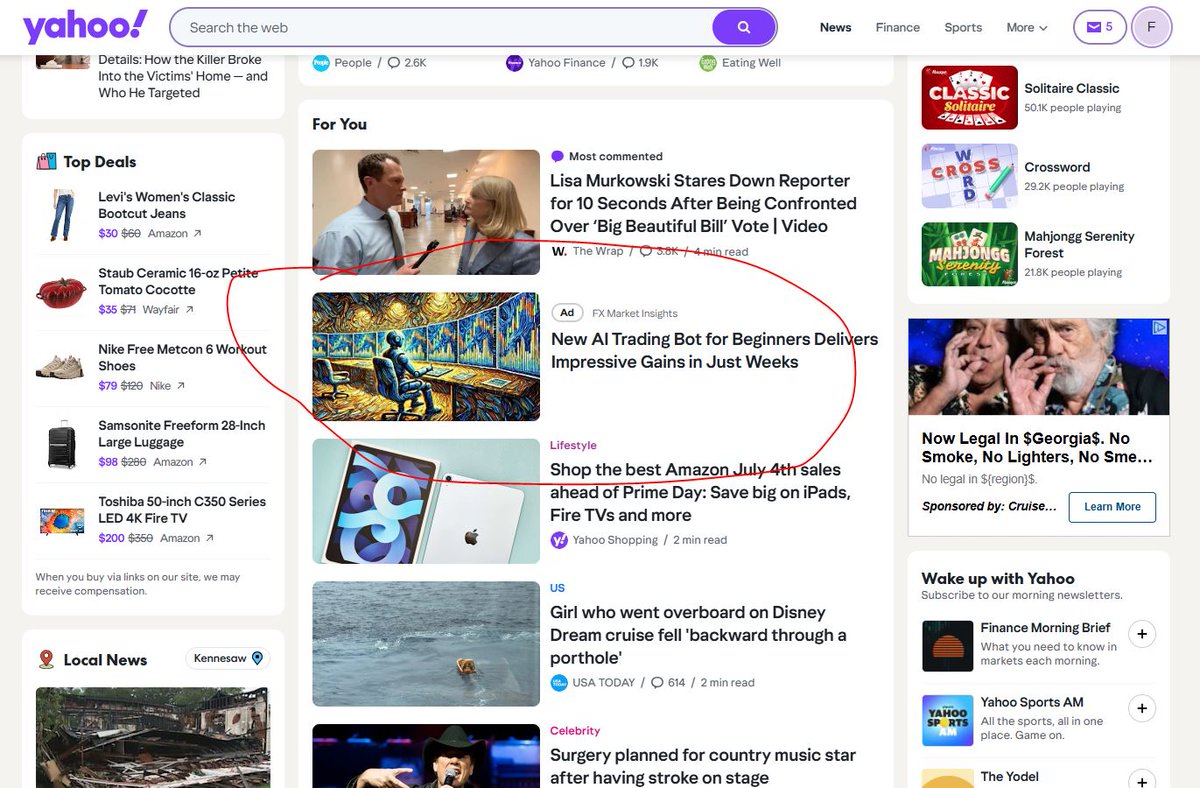Viewport: 1200px width, 788px height.
Task: Open the profile avatar with letter F
Action: tap(1151, 27)
